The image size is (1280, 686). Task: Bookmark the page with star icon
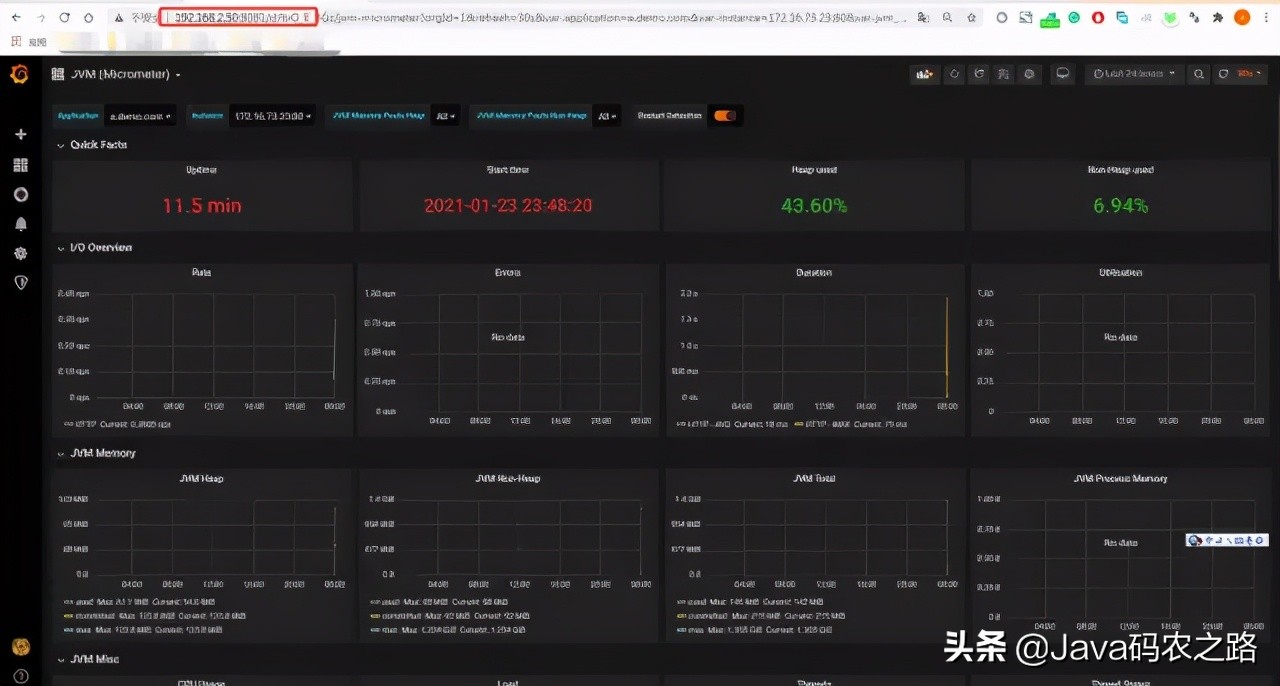point(971,18)
